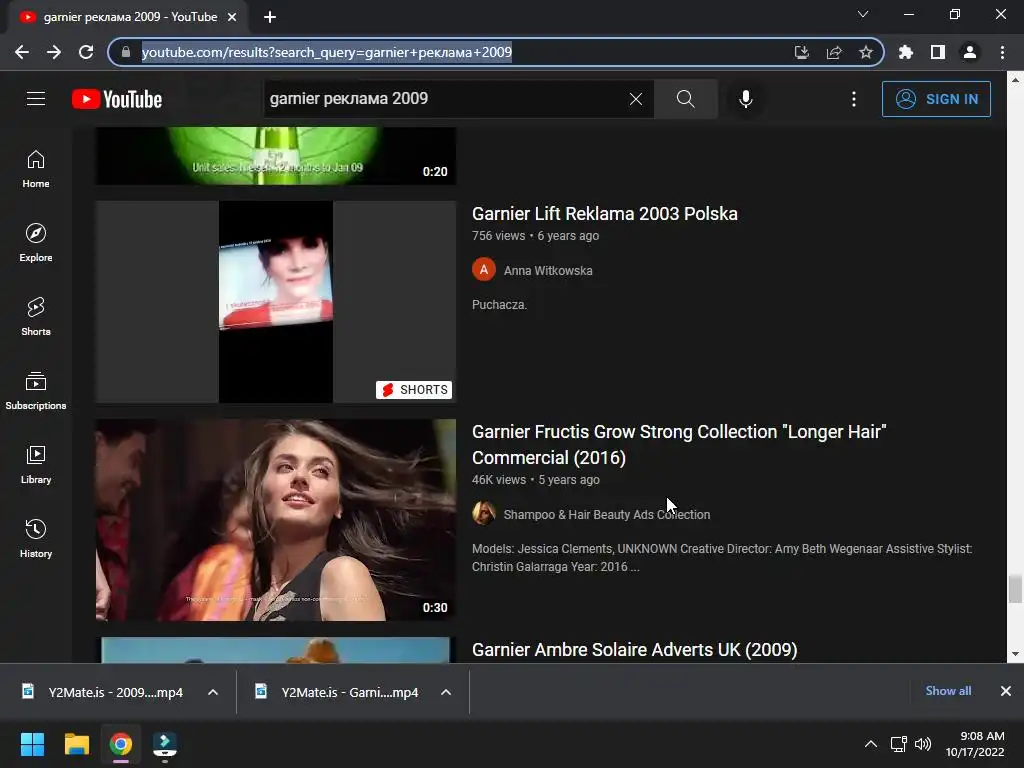Screen dimensions: 1024x768
Task: Open network icon in system tray
Action: click(x=899, y=744)
